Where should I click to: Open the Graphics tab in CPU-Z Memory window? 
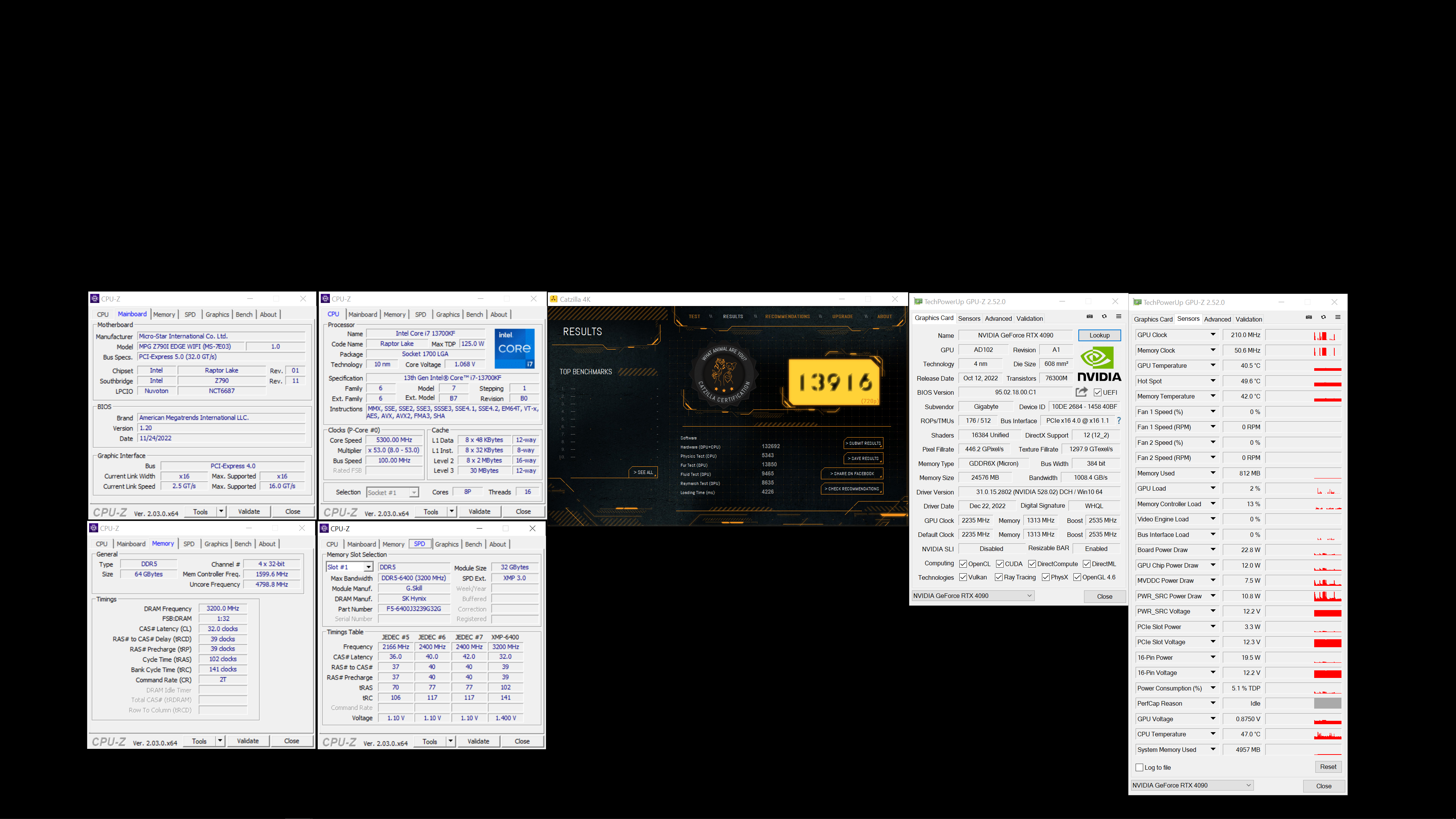[x=216, y=544]
